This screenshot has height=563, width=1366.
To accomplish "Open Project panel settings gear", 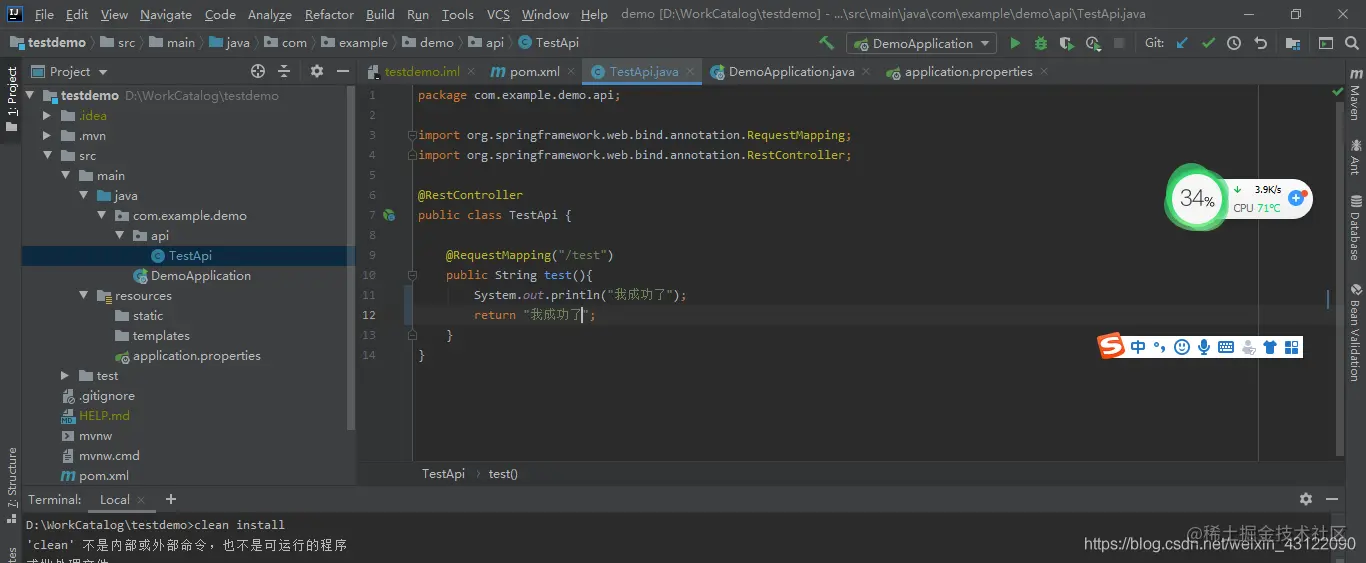I will click(x=317, y=71).
